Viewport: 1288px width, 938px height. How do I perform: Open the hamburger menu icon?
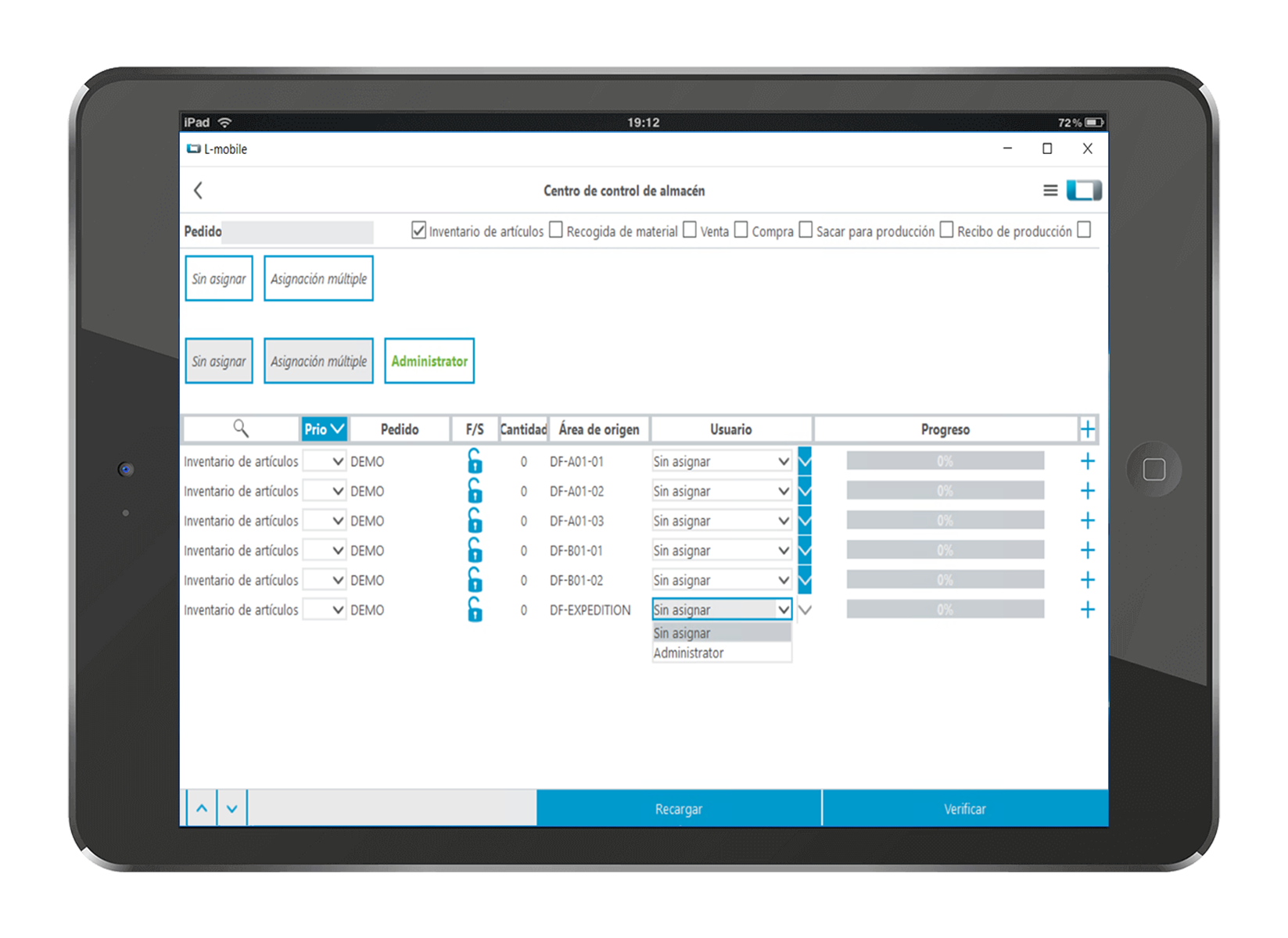[x=1049, y=190]
